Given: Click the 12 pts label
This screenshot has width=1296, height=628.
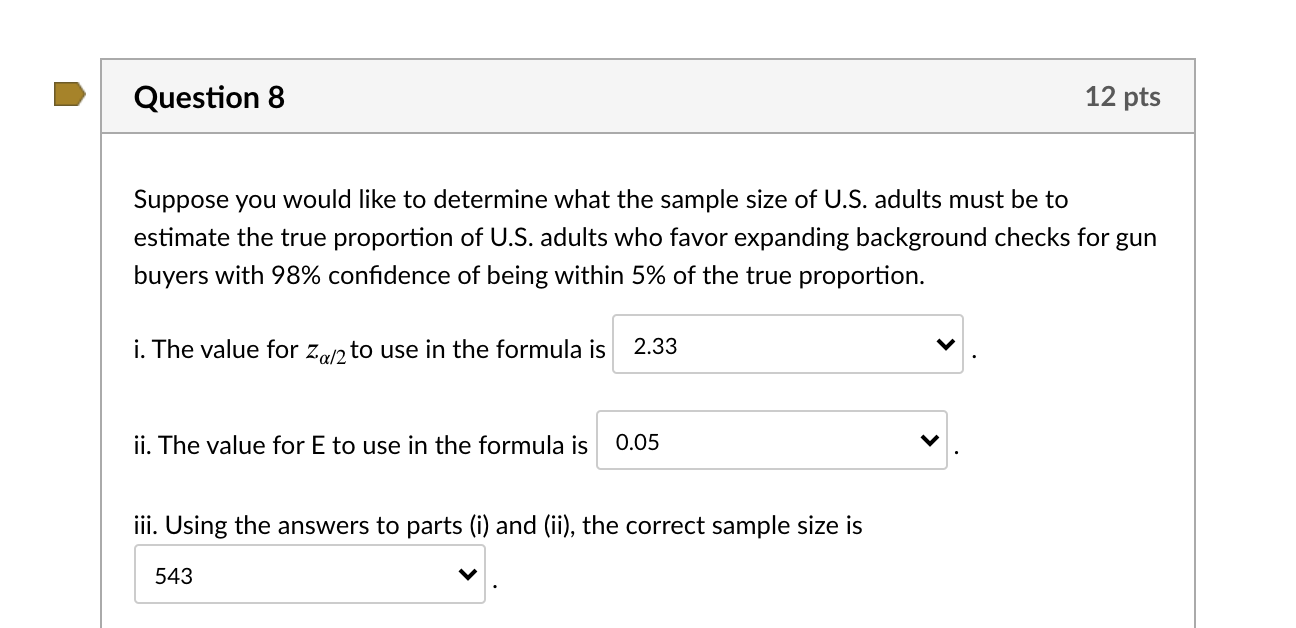Looking at the screenshot, I should pyautogui.click(x=1122, y=97).
